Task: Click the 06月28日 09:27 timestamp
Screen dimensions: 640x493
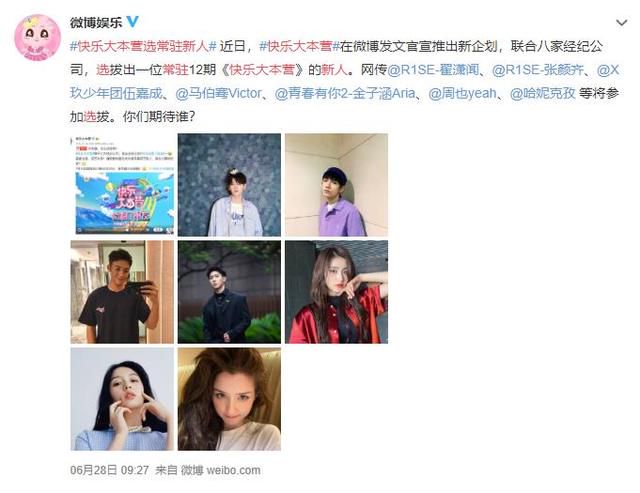Action: click(x=109, y=470)
